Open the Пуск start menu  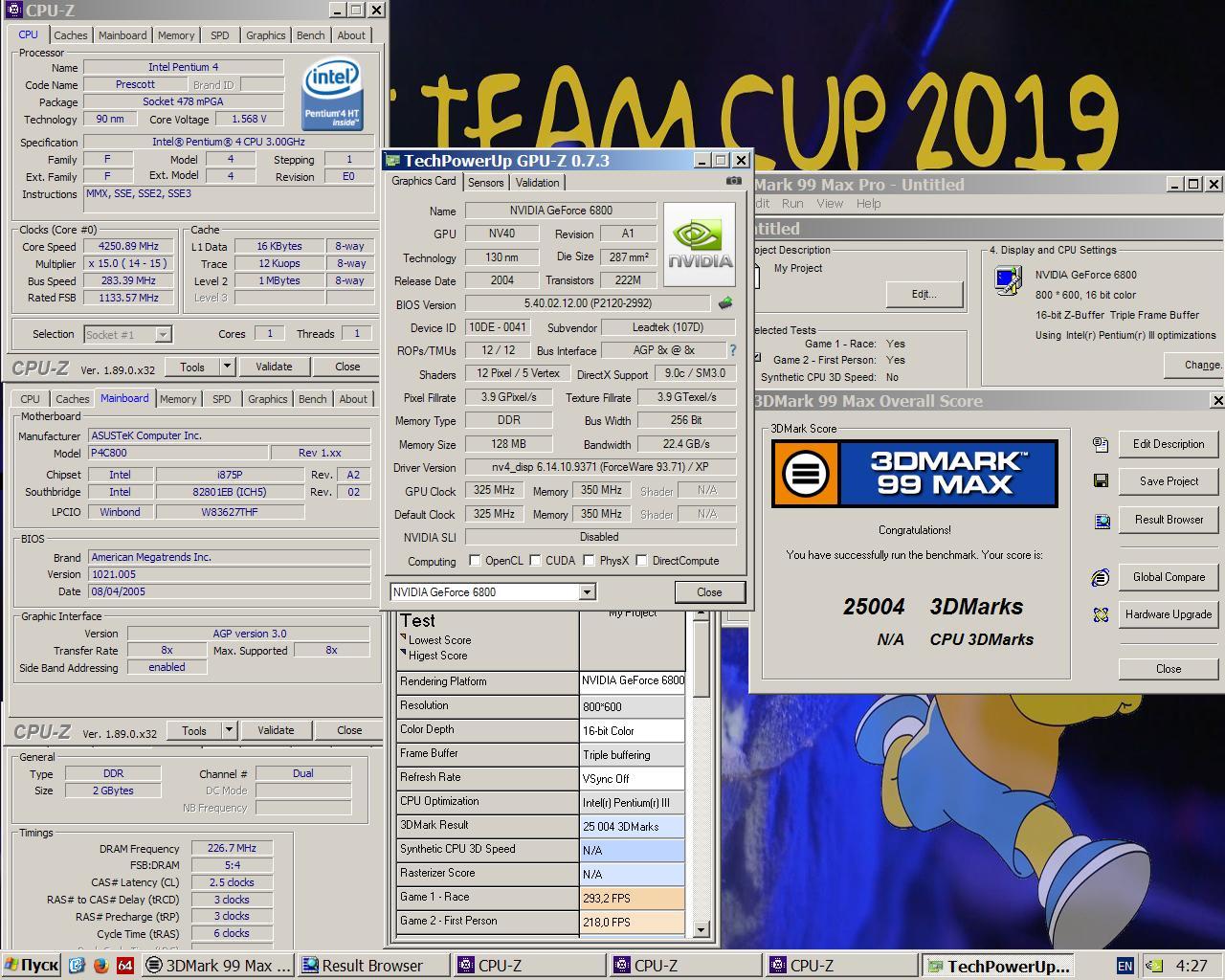(x=32, y=966)
